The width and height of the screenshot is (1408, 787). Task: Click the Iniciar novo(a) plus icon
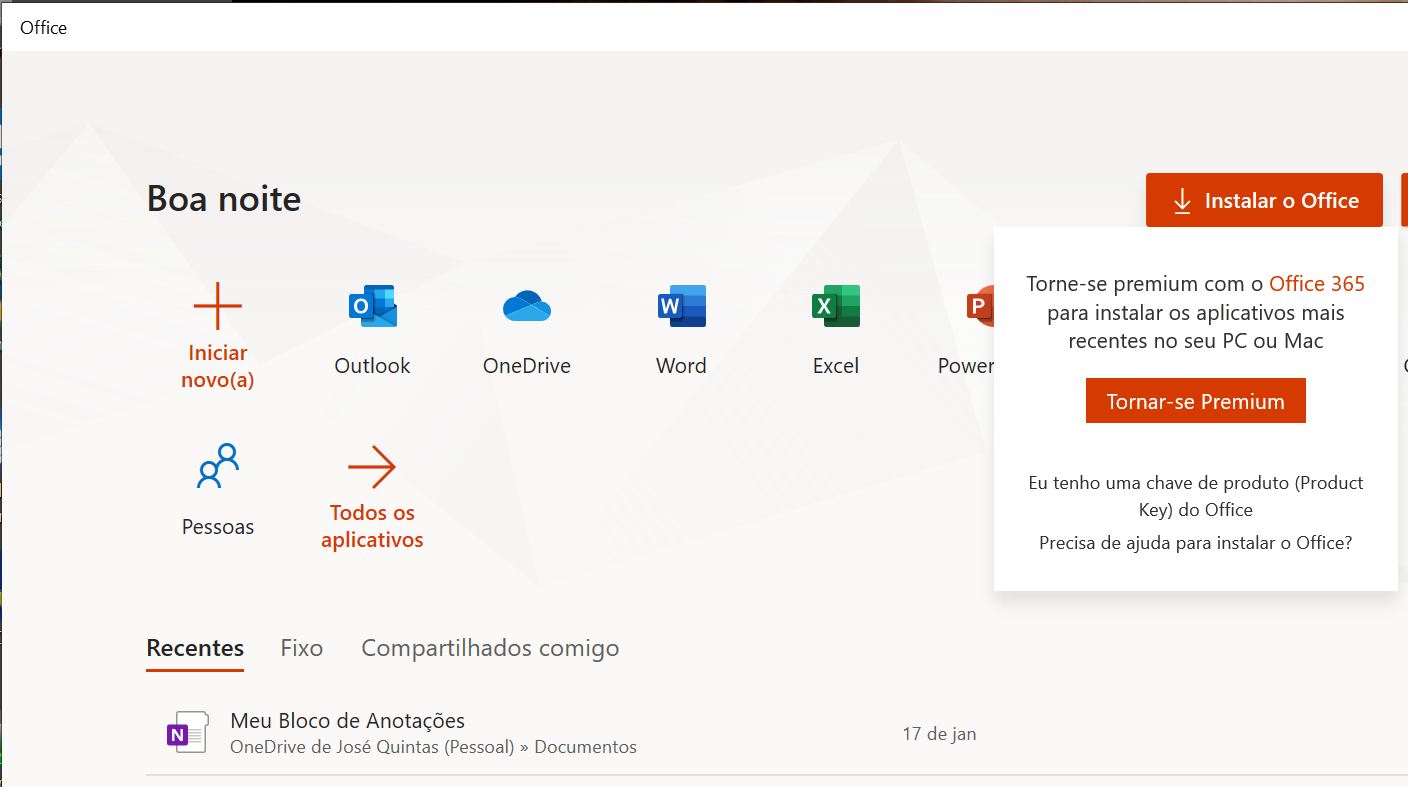pyautogui.click(x=218, y=306)
